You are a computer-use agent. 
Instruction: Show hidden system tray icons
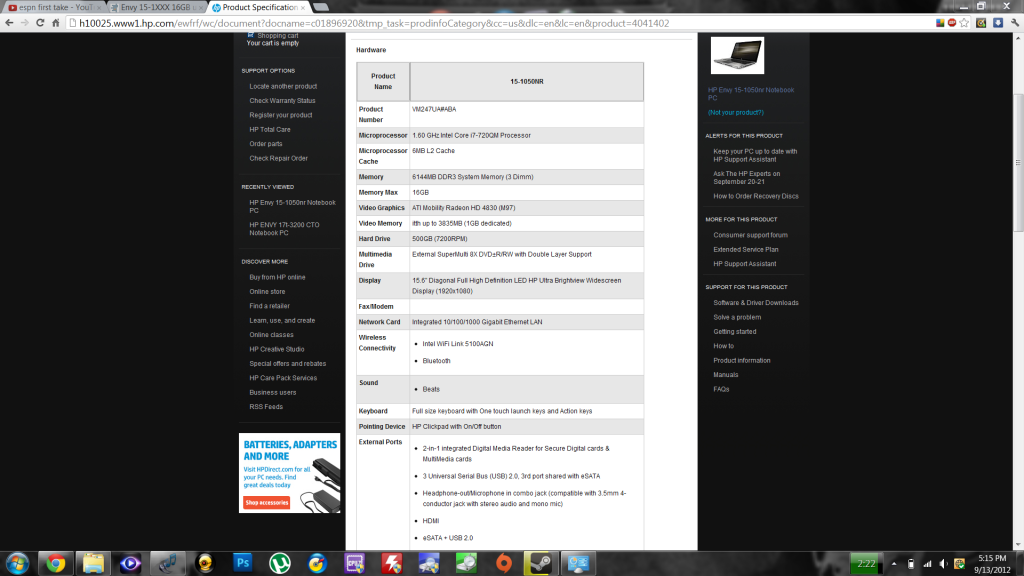(x=894, y=564)
